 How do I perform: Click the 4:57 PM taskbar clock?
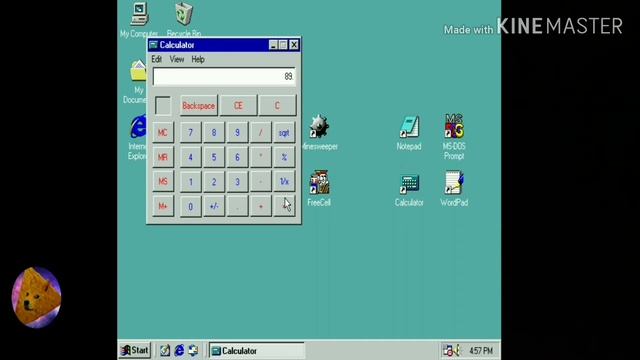coord(481,351)
